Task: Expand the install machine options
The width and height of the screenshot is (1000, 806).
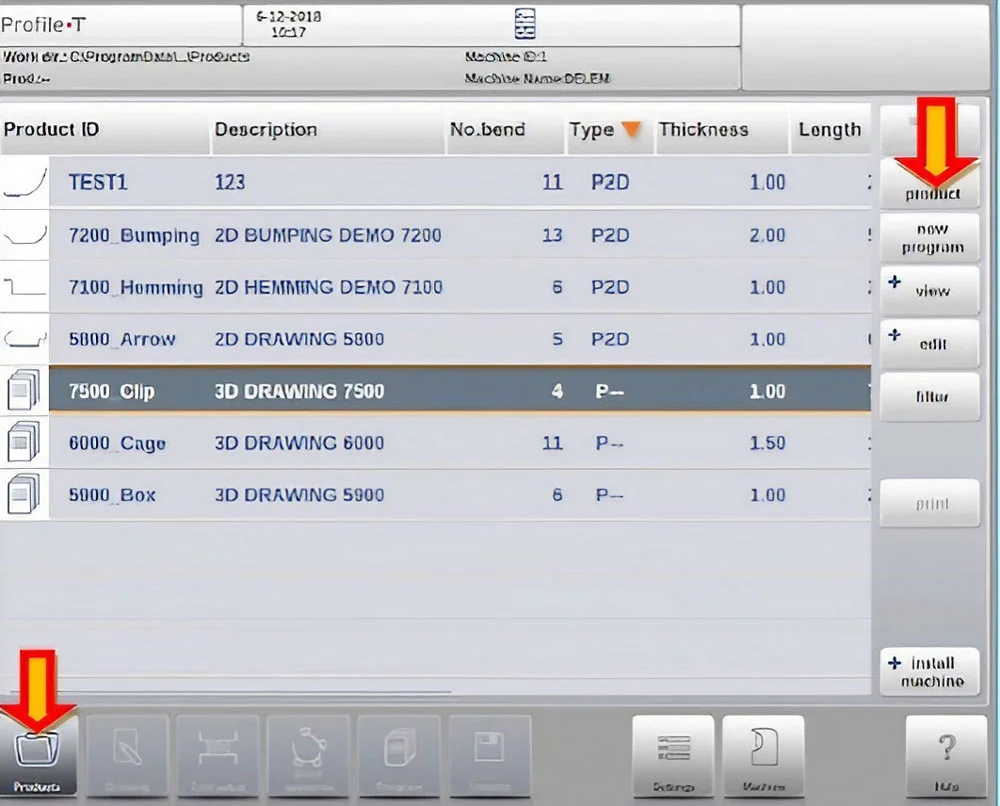Action: click(x=894, y=663)
